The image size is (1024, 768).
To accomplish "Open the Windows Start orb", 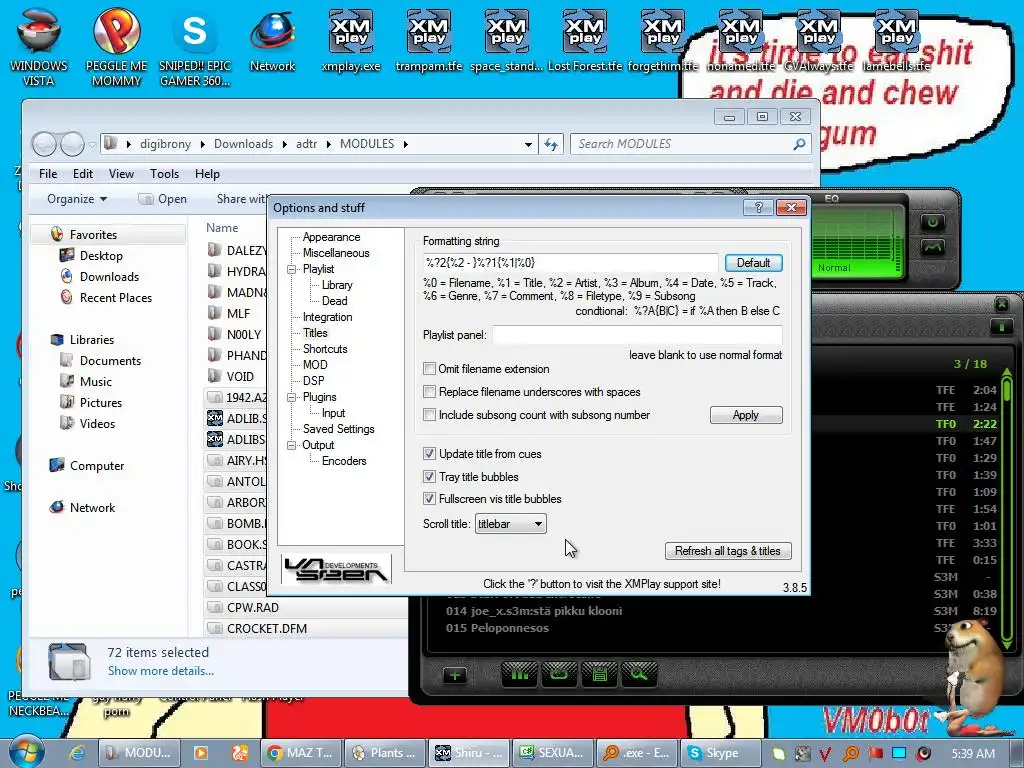I will coord(26,751).
